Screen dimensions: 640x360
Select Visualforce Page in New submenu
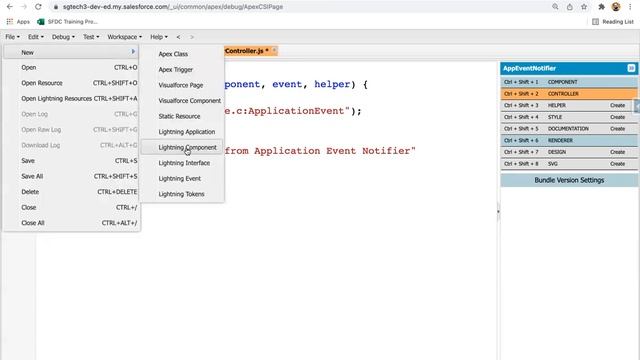pyautogui.click(x=182, y=85)
